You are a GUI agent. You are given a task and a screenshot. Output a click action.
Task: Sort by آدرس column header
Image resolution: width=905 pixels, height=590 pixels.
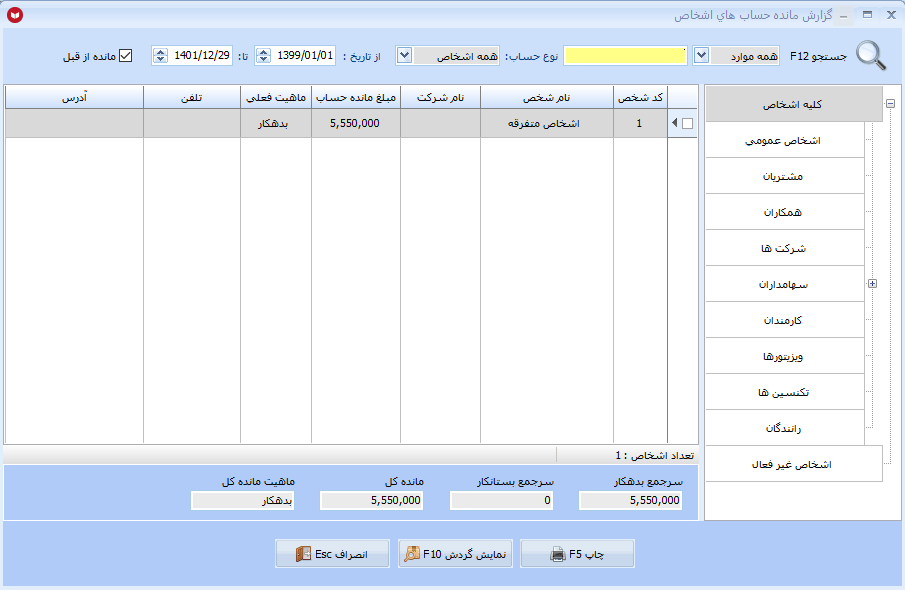click(x=74, y=98)
